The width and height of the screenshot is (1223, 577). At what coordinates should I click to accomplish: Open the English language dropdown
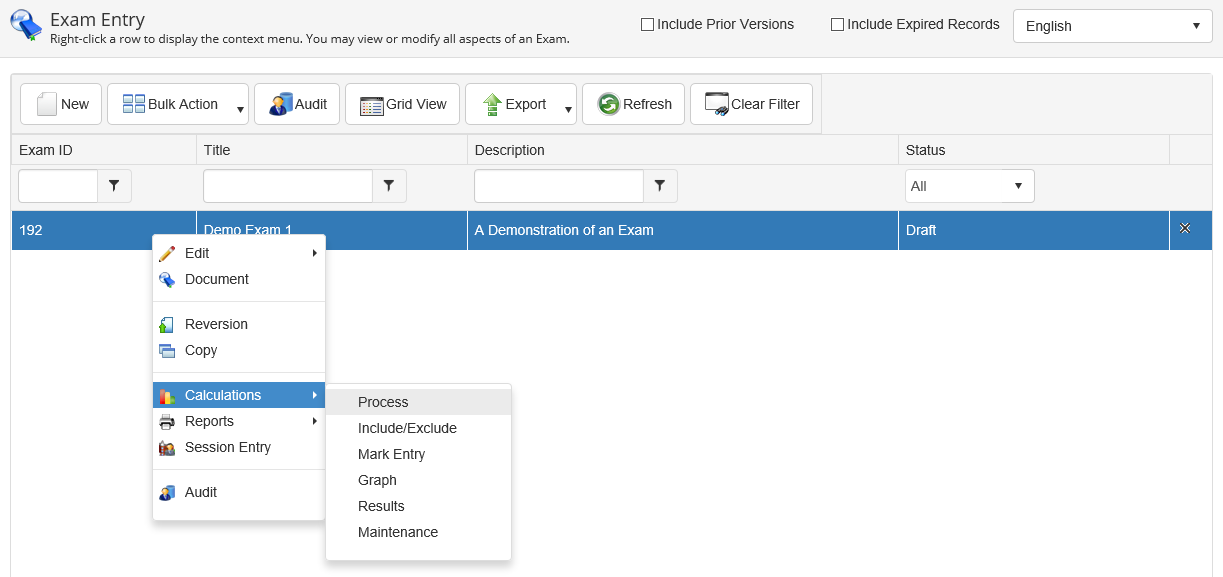[x=1113, y=26]
